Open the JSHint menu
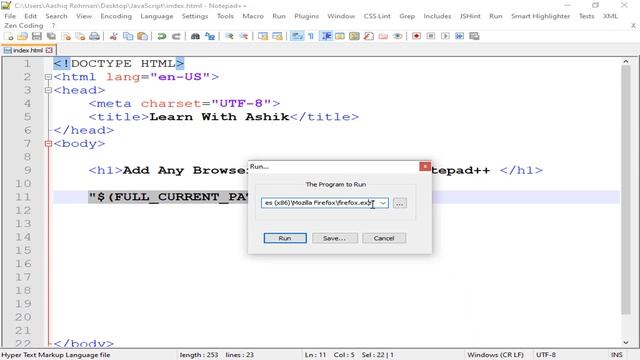The image size is (640, 360). coord(470,16)
